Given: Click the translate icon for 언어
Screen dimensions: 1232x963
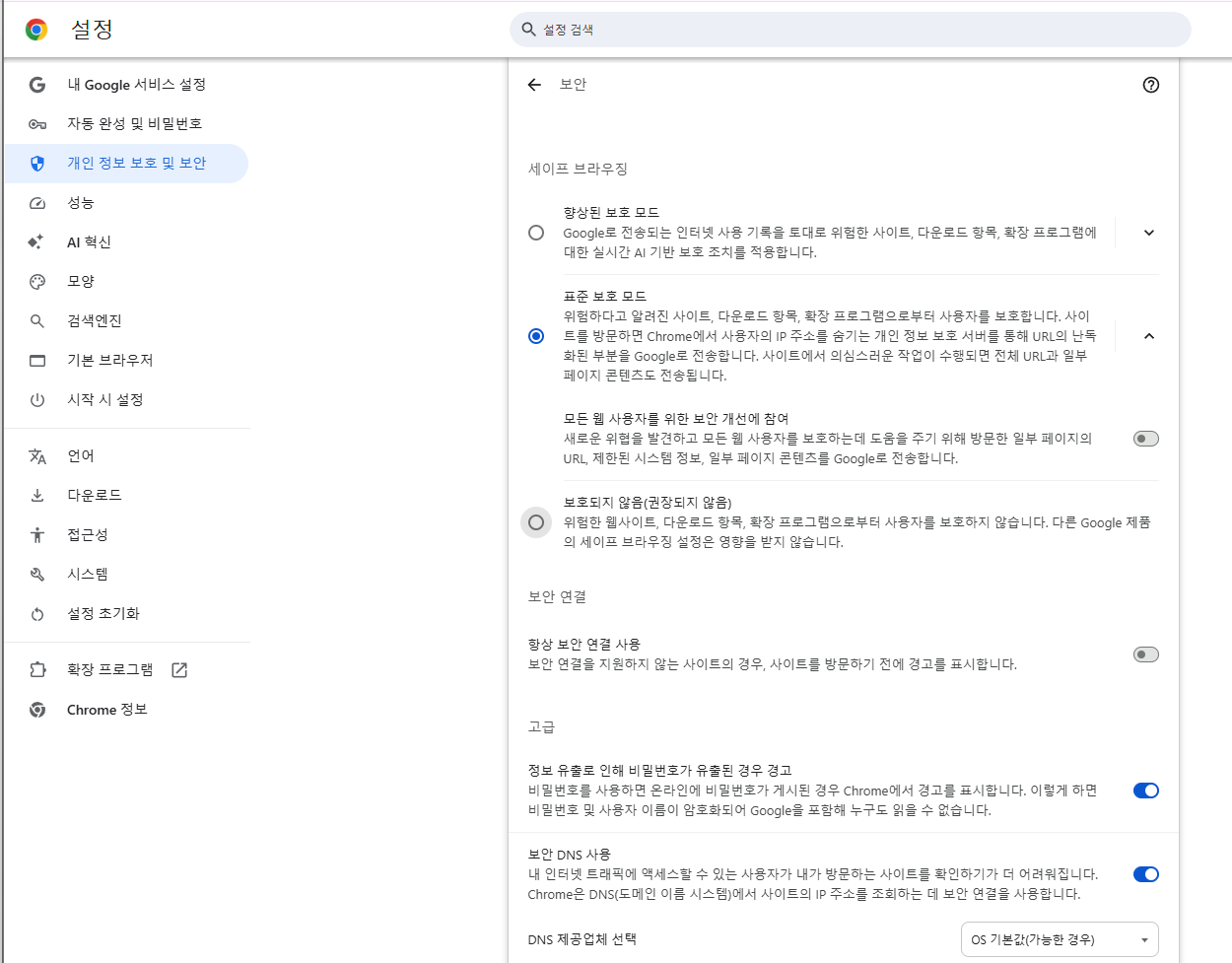Looking at the screenshot, I should tap(37, 456).
